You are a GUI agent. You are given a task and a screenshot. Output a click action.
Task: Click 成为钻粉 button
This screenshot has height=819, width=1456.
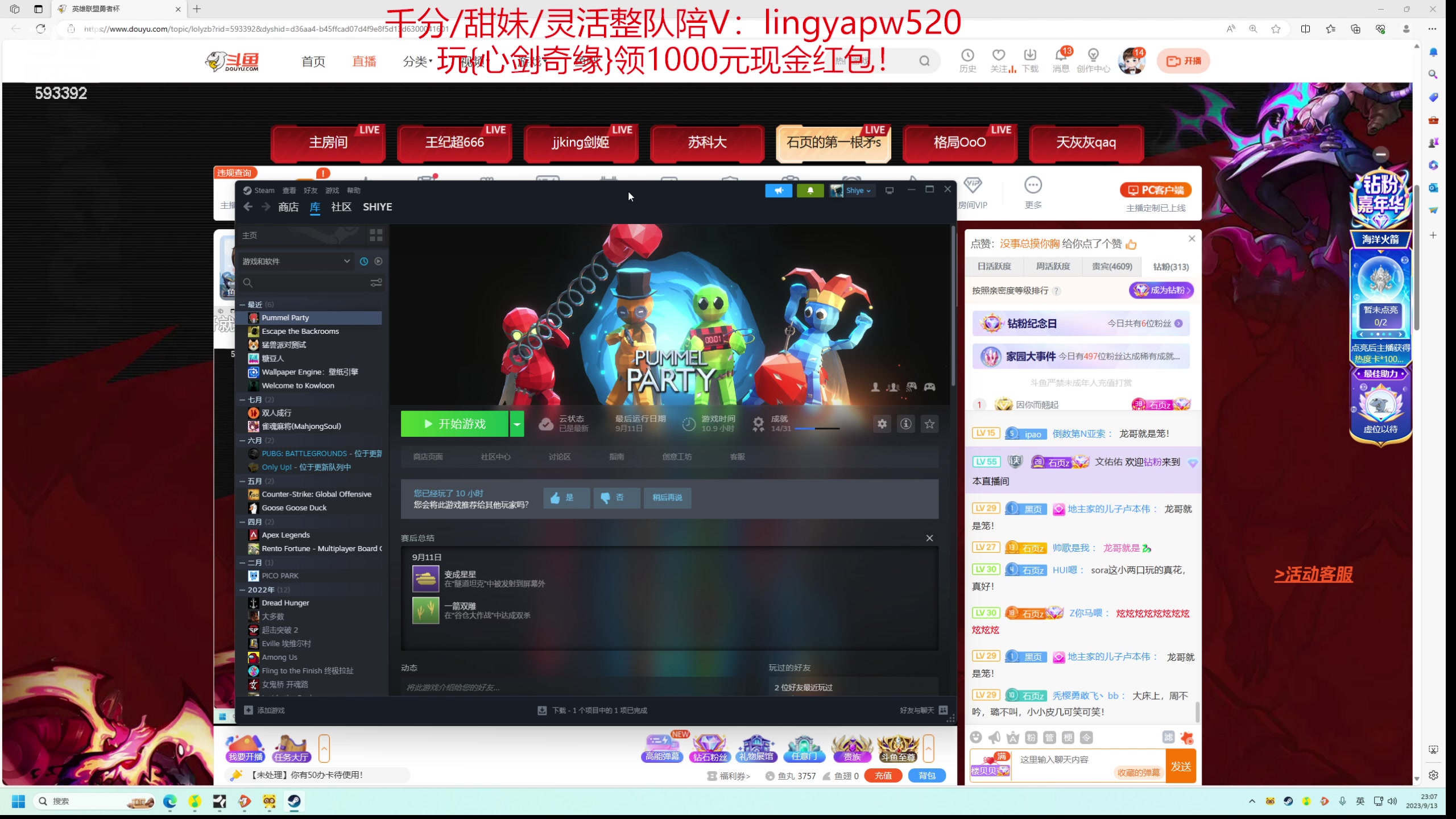click(1161, 290)
